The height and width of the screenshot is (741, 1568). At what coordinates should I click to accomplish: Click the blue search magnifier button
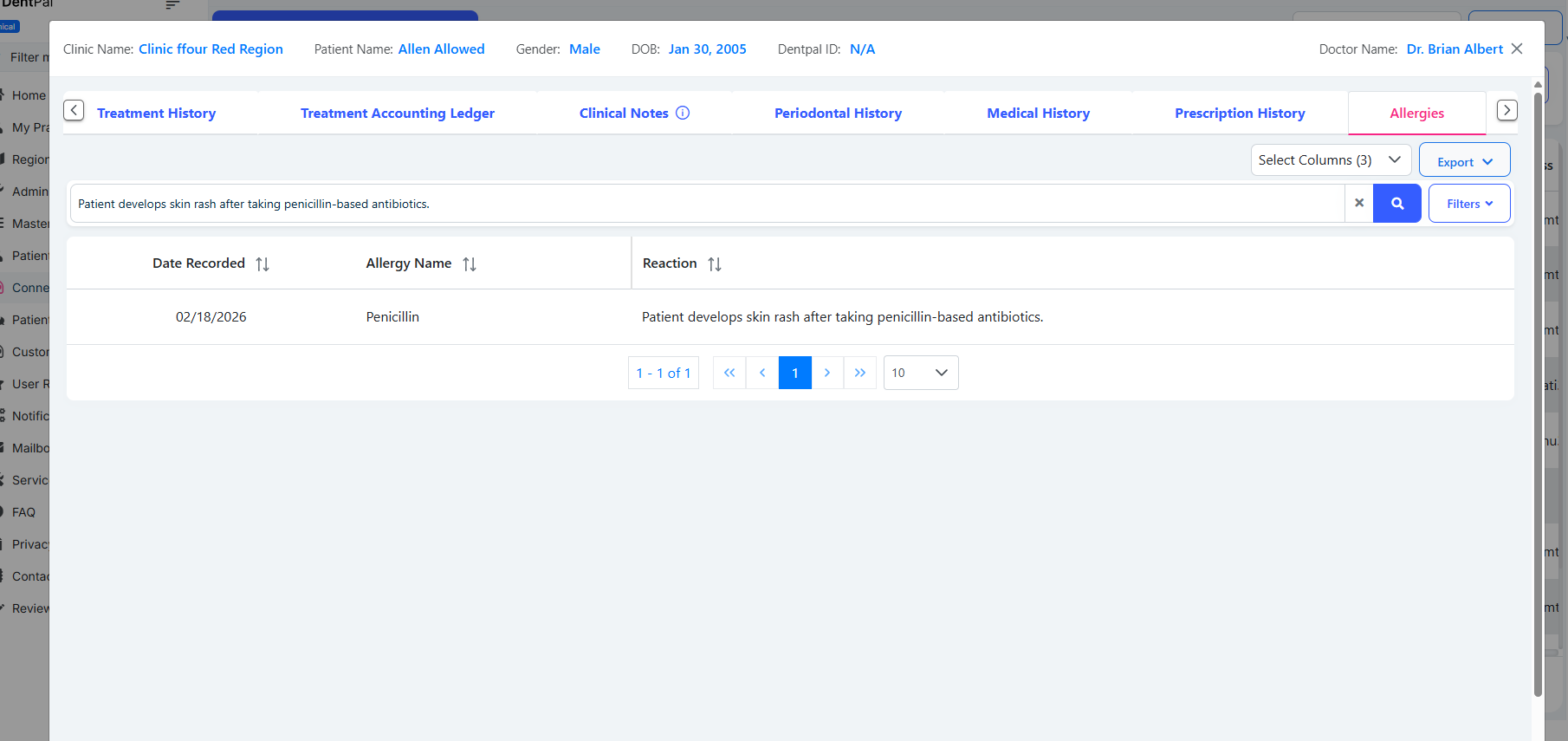point(1396,204)
